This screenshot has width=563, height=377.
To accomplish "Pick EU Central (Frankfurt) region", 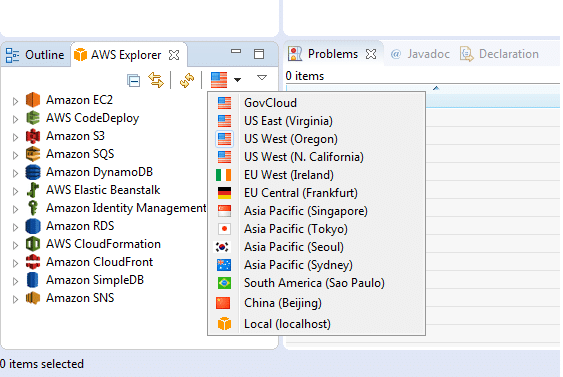I will 316,193.
